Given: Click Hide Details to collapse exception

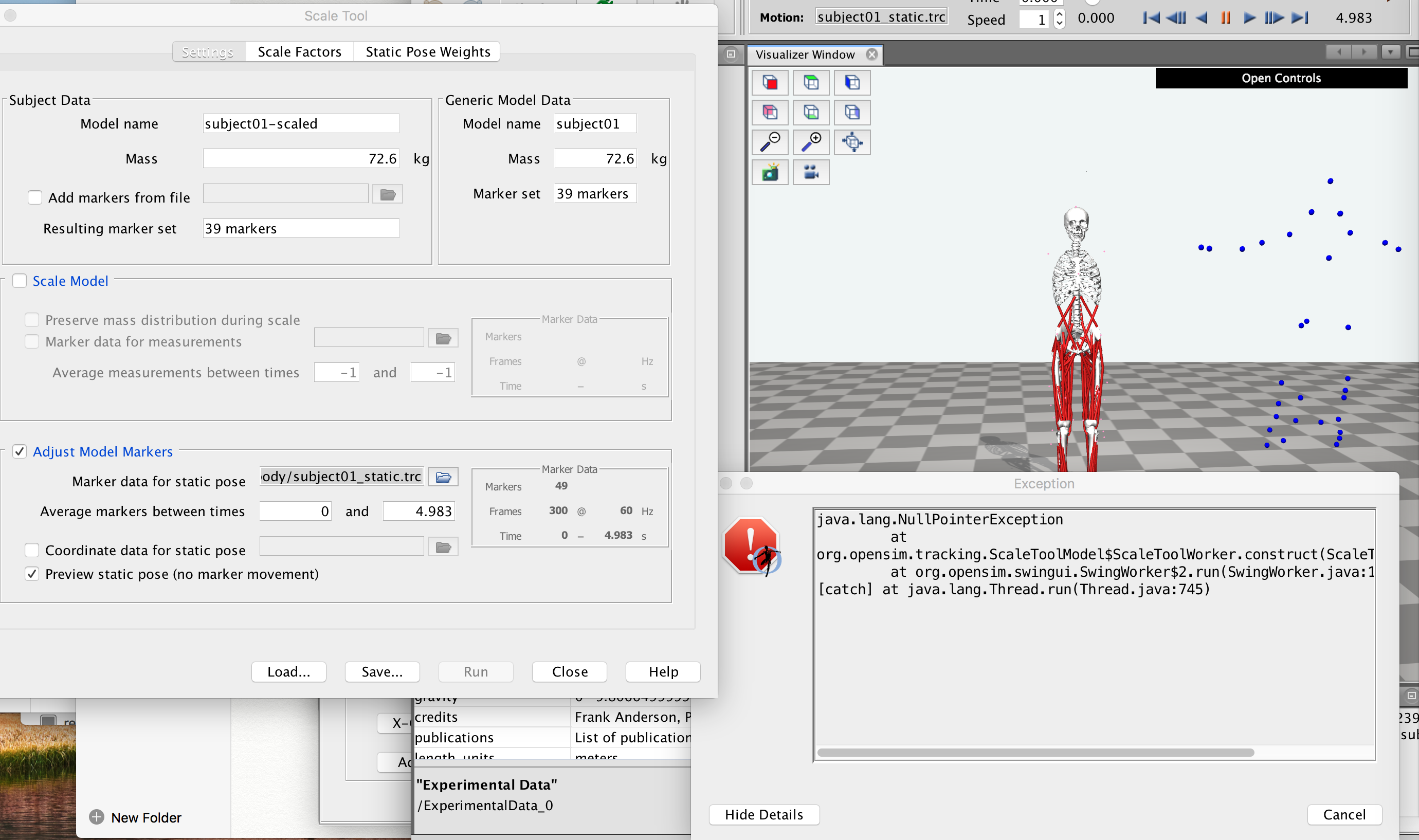Looking at the screenshot, I should [763, 814].
